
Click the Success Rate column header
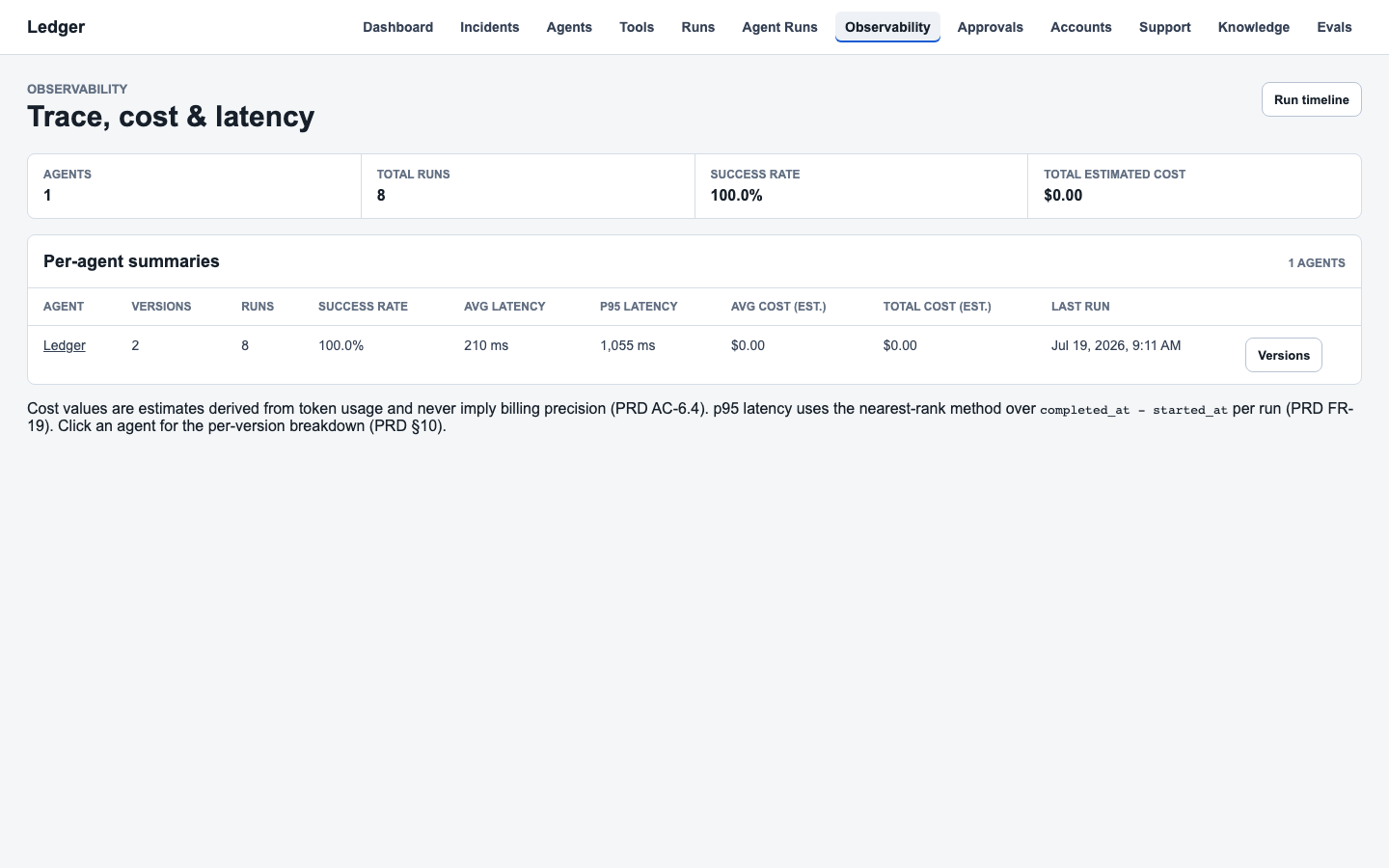click(x=363, y=307)
